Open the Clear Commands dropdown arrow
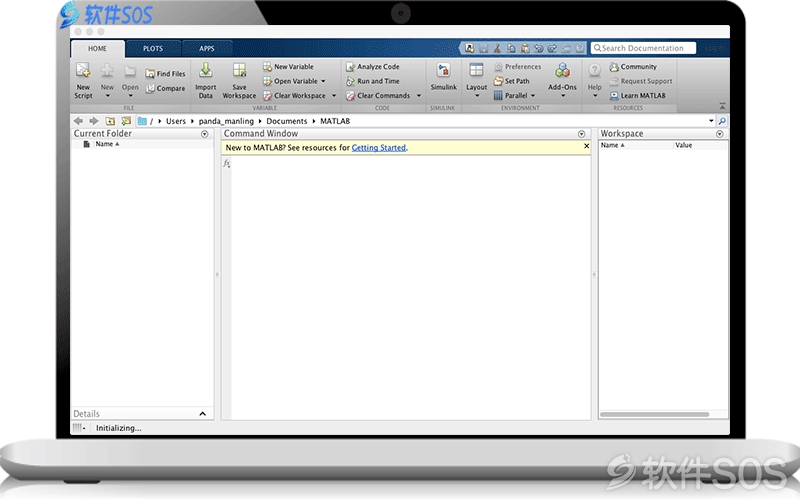The width and height of the screenshot is (800, 500). (419, 95)
